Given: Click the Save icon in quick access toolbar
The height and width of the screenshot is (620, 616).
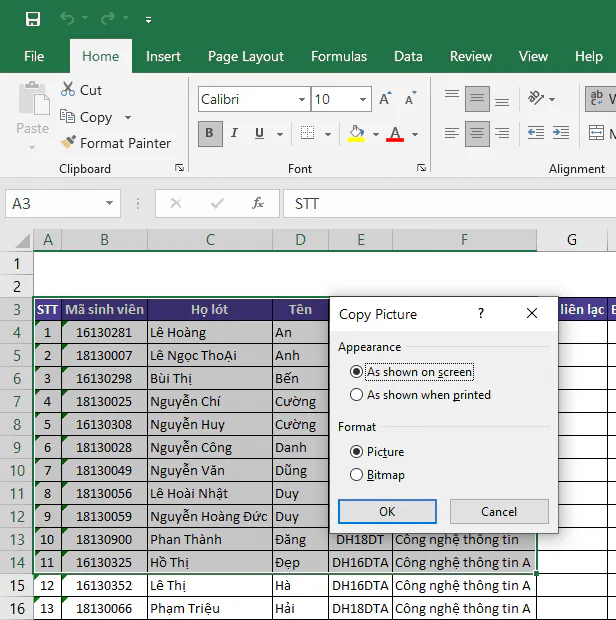Looking at the screenshot, I should (x=33, y=19).
